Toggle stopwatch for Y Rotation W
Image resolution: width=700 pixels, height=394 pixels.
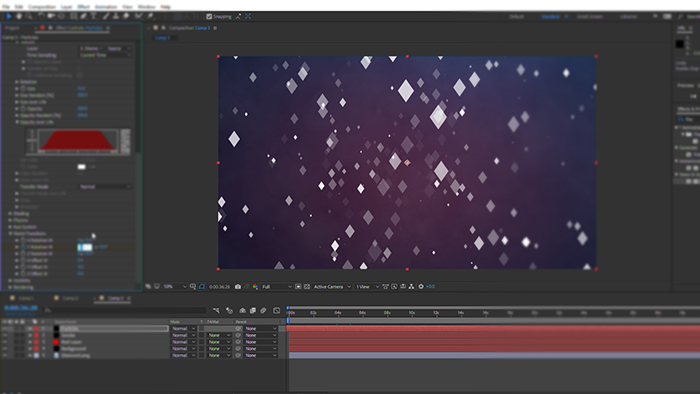coord(23,247)
